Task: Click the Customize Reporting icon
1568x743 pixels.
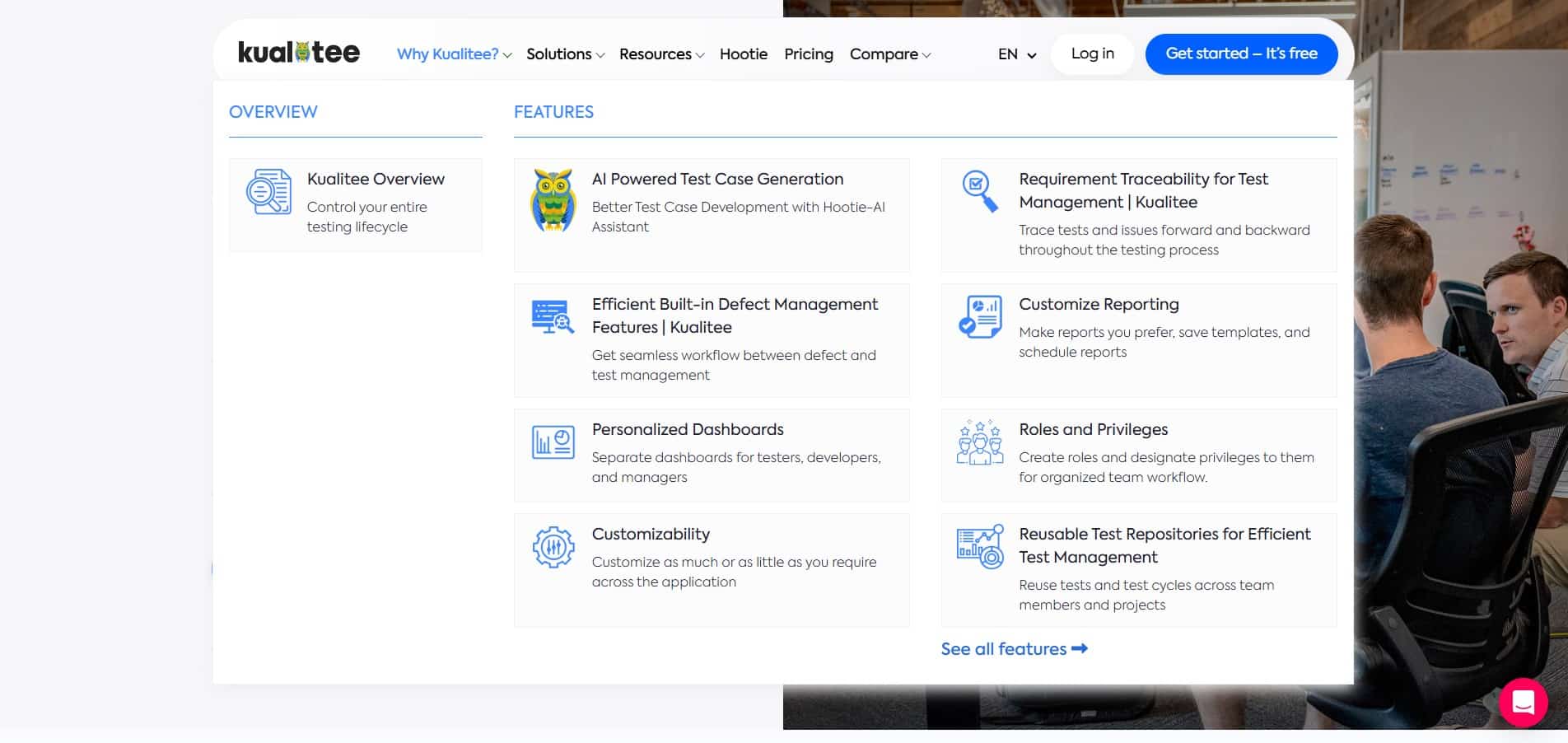Action: click(x=980, y=317)
